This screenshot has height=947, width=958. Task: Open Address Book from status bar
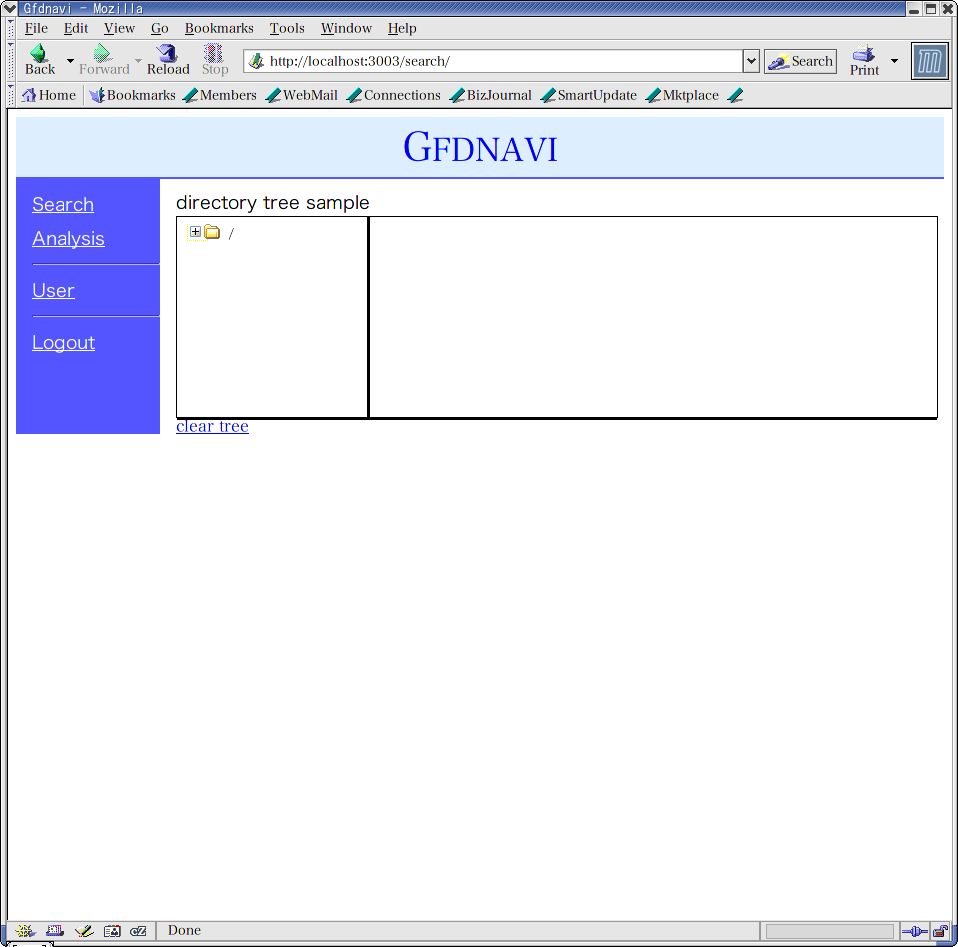[x=112, y=931]
